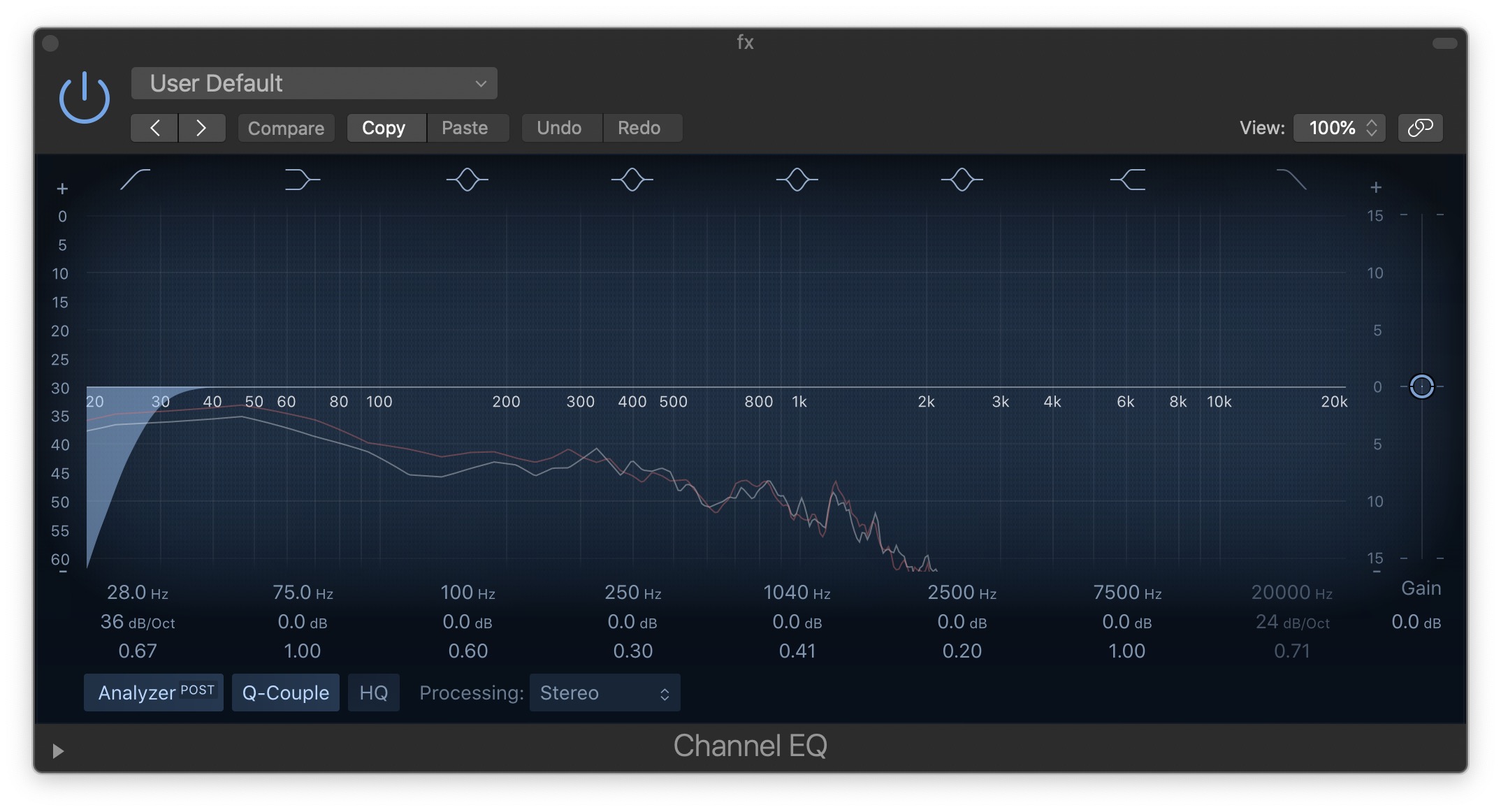1501x812 pixels.
Task: Toggle the high shelf band icon
Action: 1127,180
